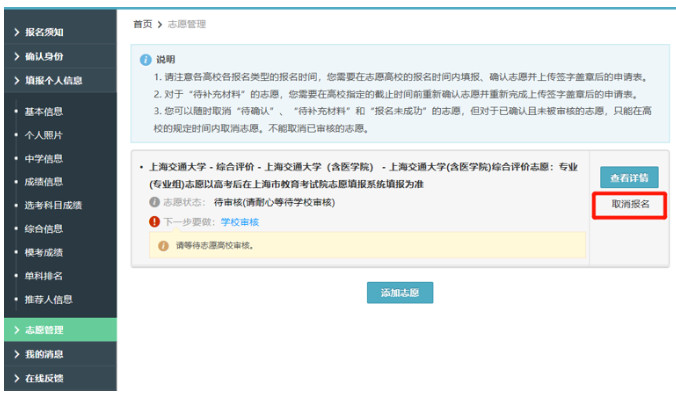Select 选考科目成绩 in the sidebar
This screenshot has height=400, width=676.
[x=53, y=205]
